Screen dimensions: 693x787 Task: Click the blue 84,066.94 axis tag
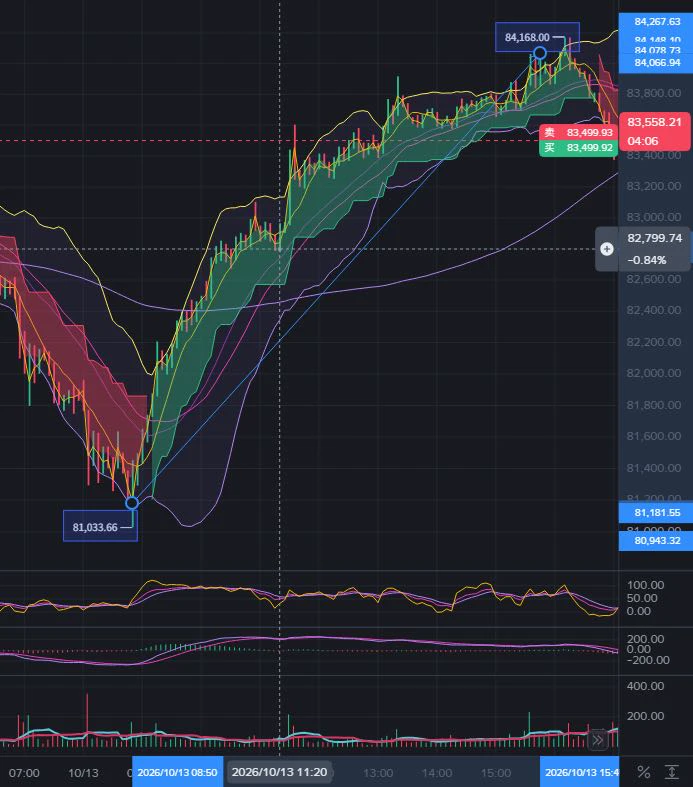tap(656, 63)
